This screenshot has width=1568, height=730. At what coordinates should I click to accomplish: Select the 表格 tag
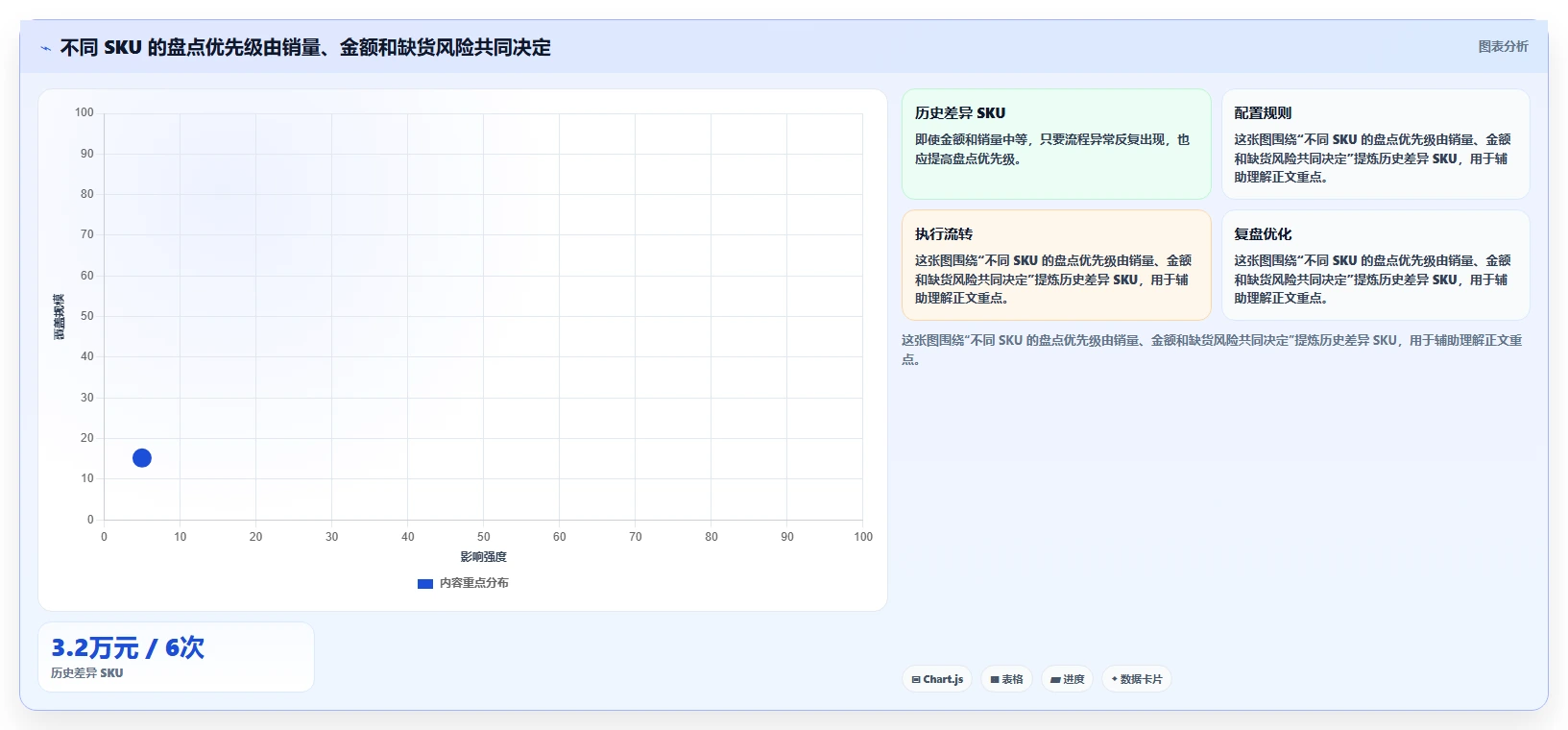click(1006, 679)
